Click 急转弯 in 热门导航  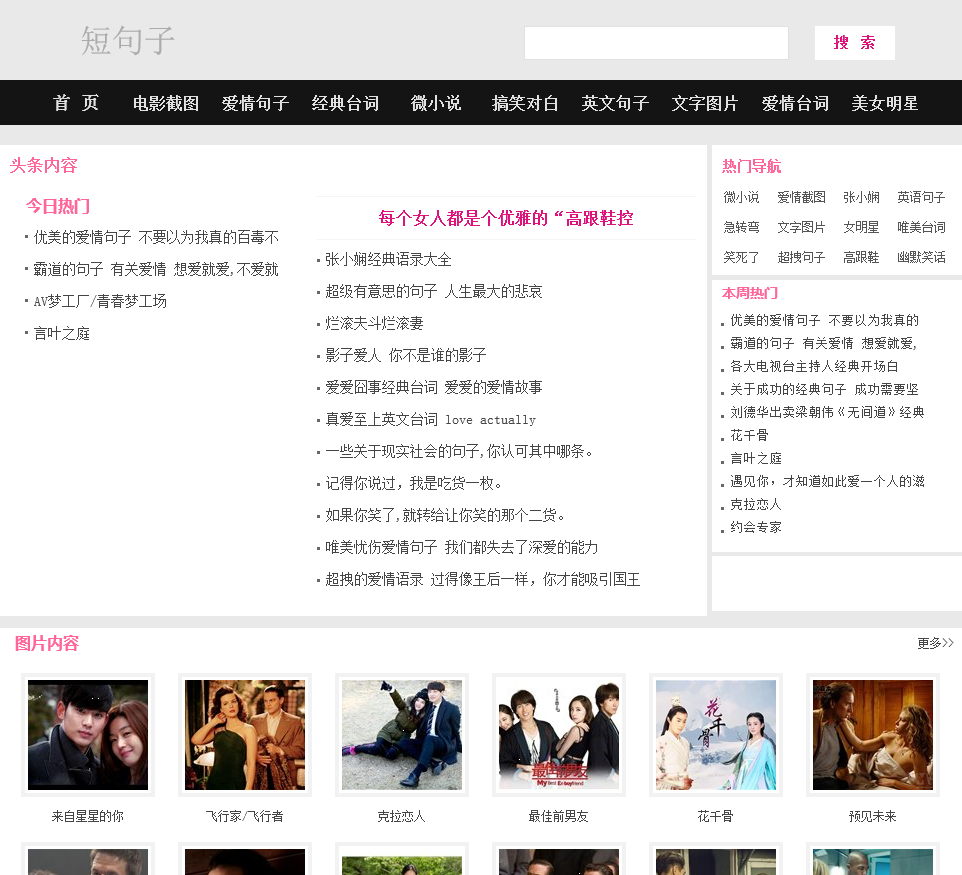[x=741, y=227]
